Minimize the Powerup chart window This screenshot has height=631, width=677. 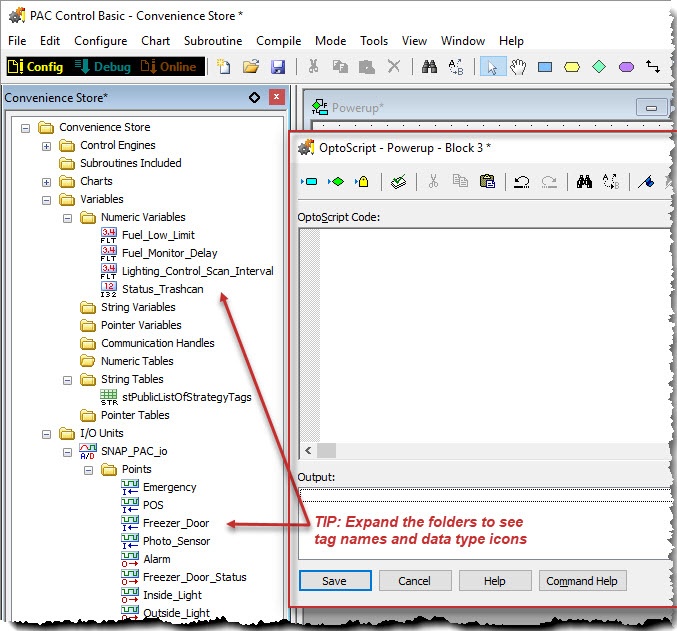652,108
